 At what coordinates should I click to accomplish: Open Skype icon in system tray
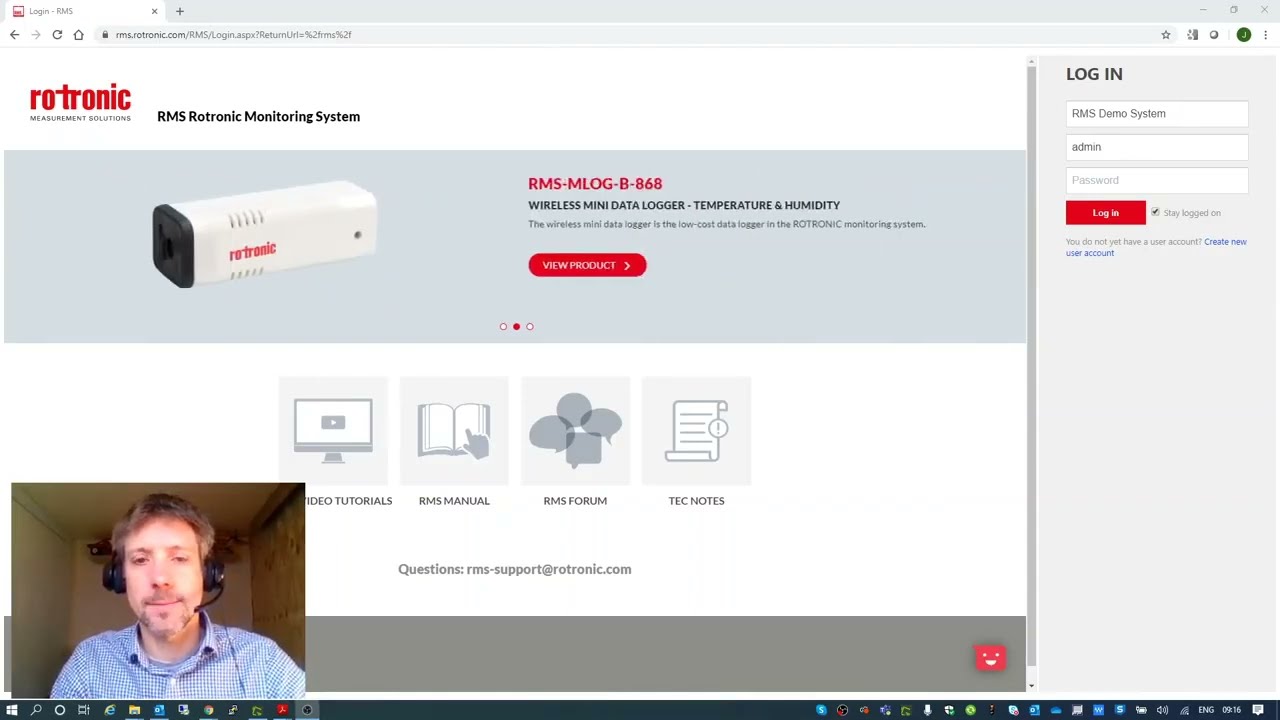(822, 710)
